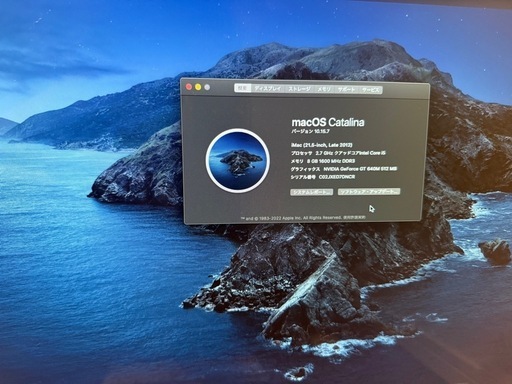Viewport: 512px width, 384px height.
Task: Minimize the window with yellow button
Action: click(x=198, y=87)
